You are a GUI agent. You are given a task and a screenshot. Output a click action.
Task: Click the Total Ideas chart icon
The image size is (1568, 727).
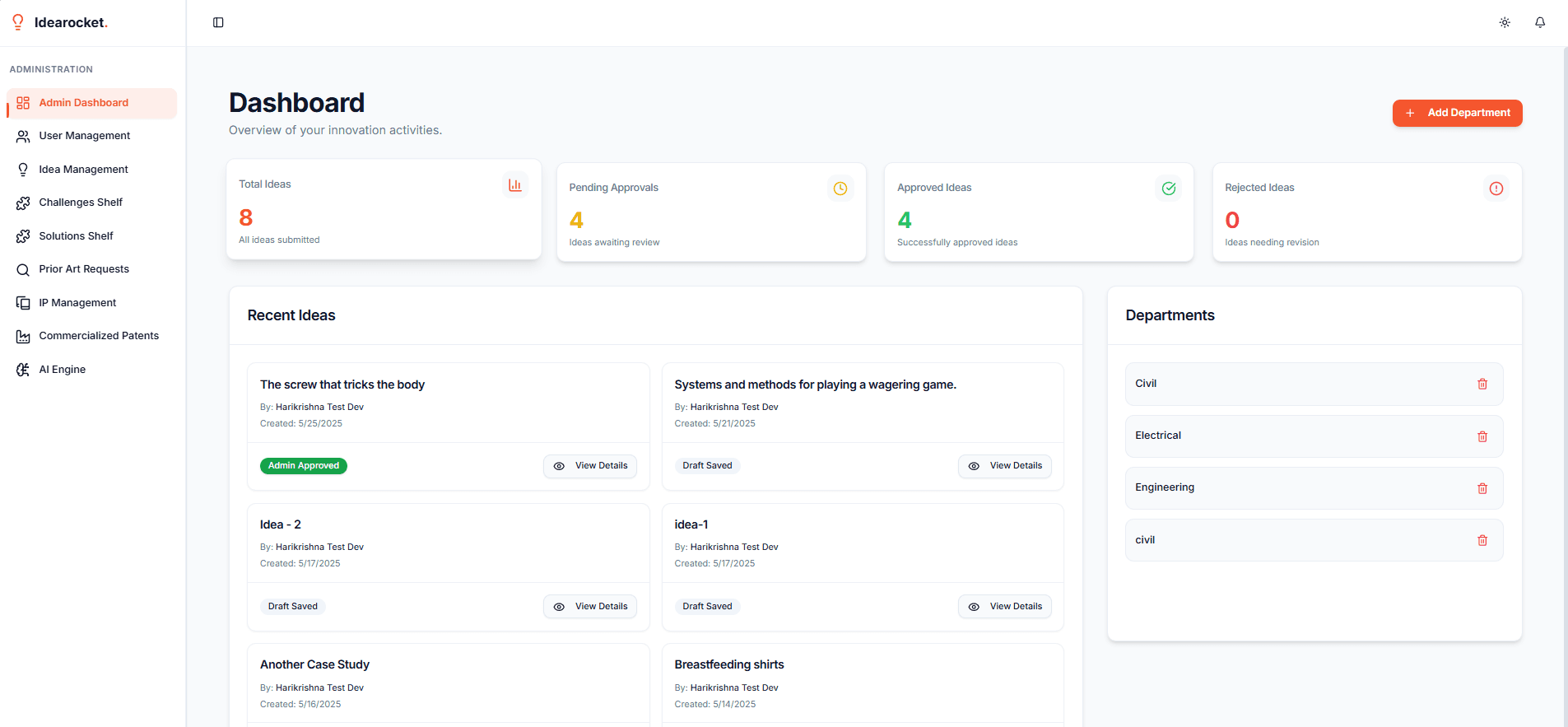[514, 185]
